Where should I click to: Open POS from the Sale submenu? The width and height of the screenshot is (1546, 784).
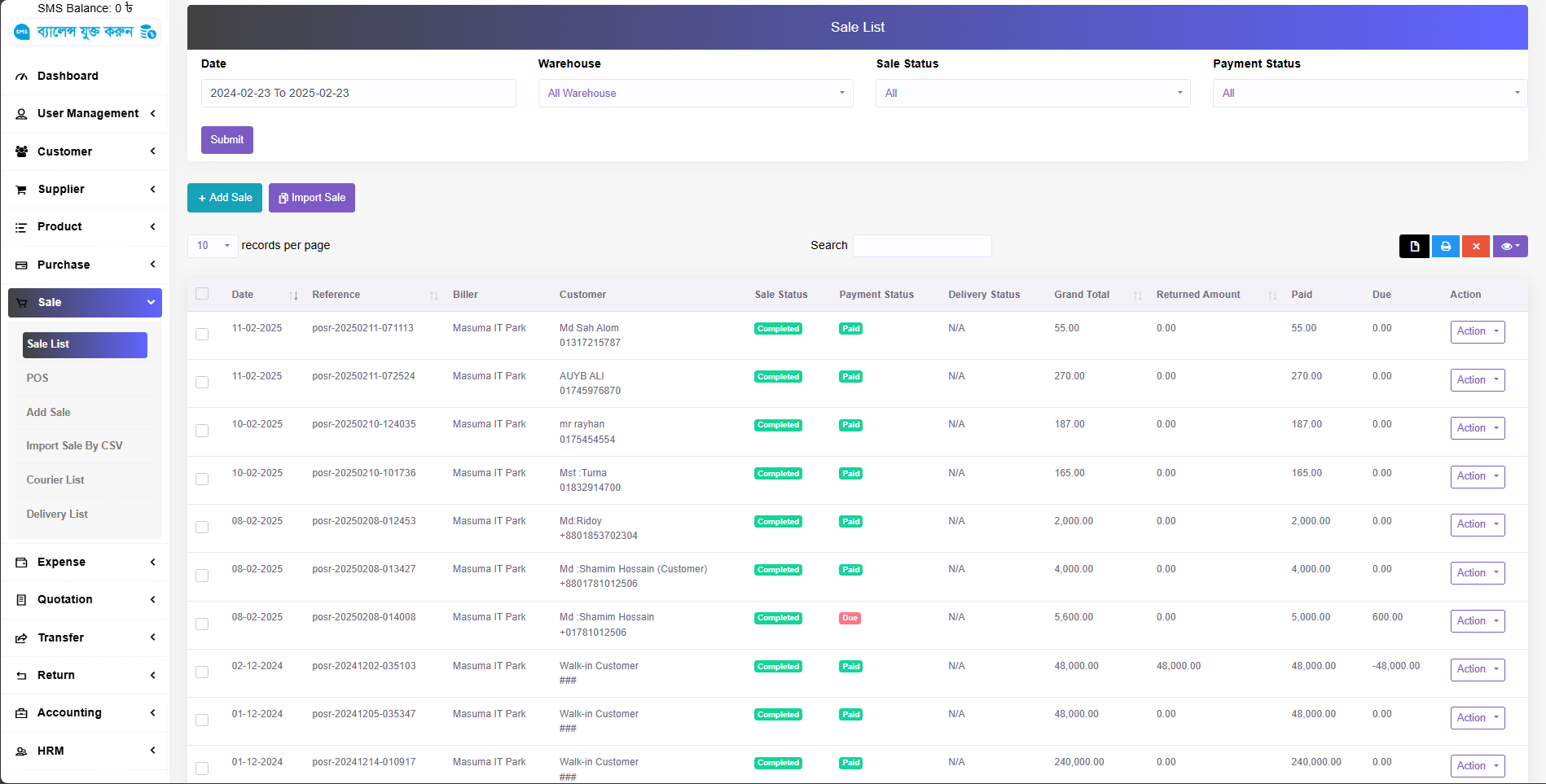pos(37,378)
